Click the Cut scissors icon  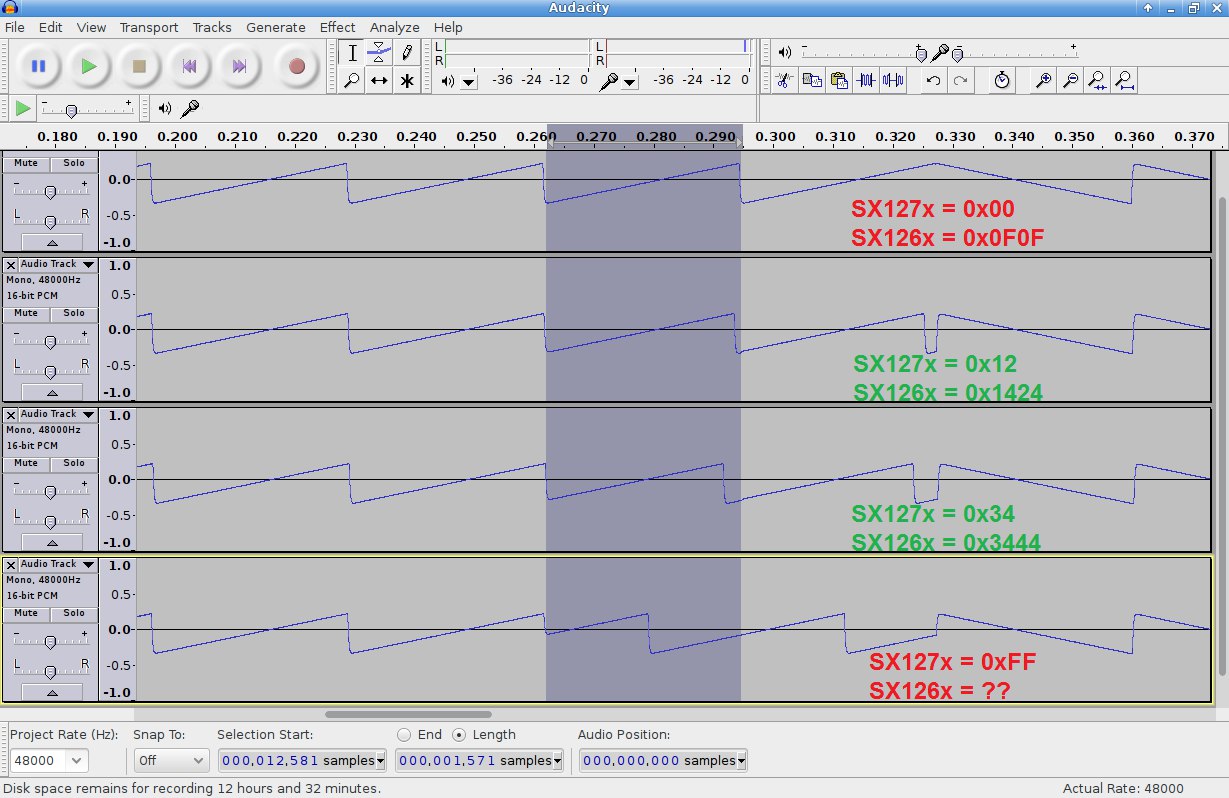[x=785, y=80]
